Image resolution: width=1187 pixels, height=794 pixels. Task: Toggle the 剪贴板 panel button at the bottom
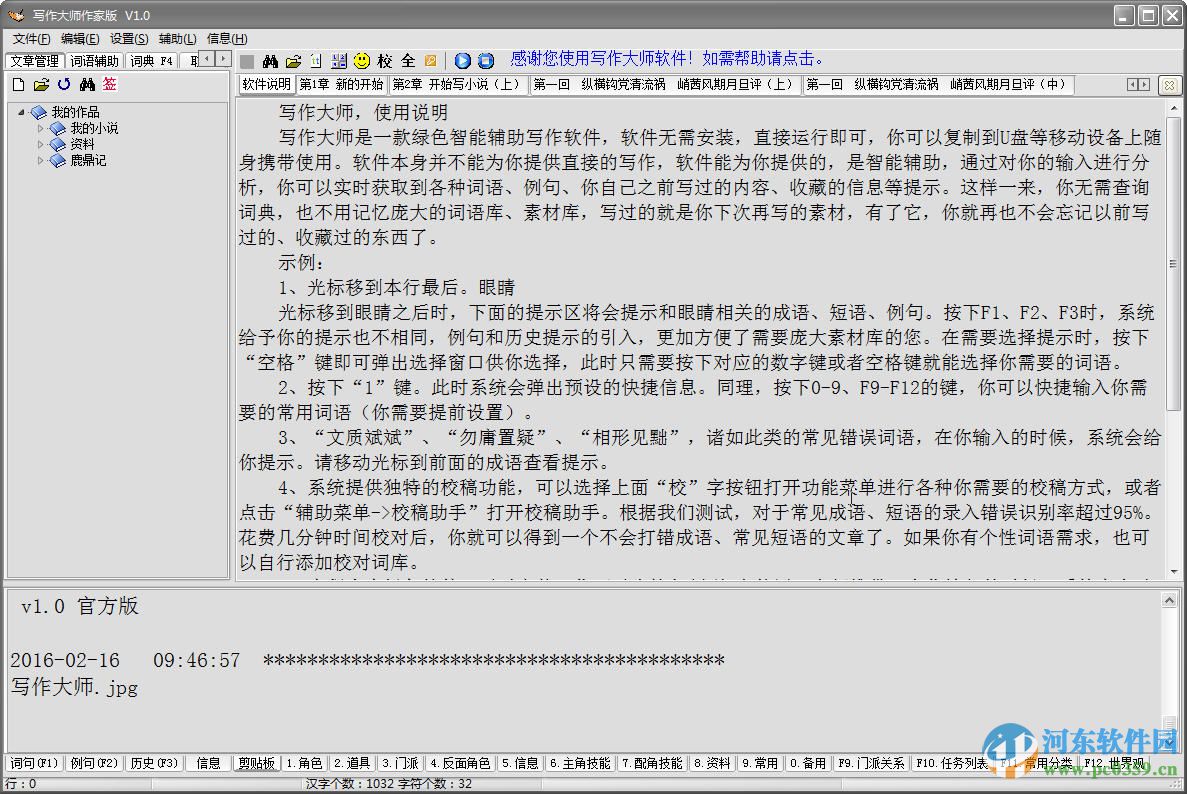click(255, 762)
